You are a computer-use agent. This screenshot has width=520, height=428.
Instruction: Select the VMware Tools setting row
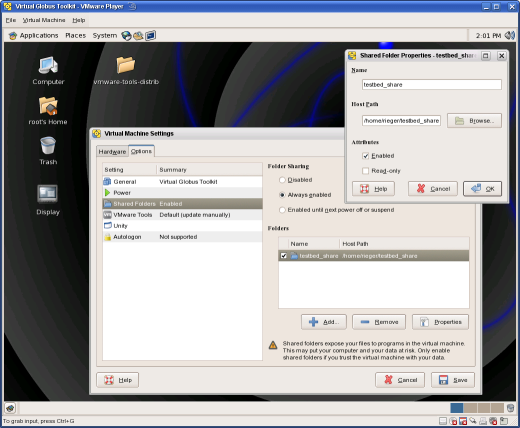pos(182,215)
